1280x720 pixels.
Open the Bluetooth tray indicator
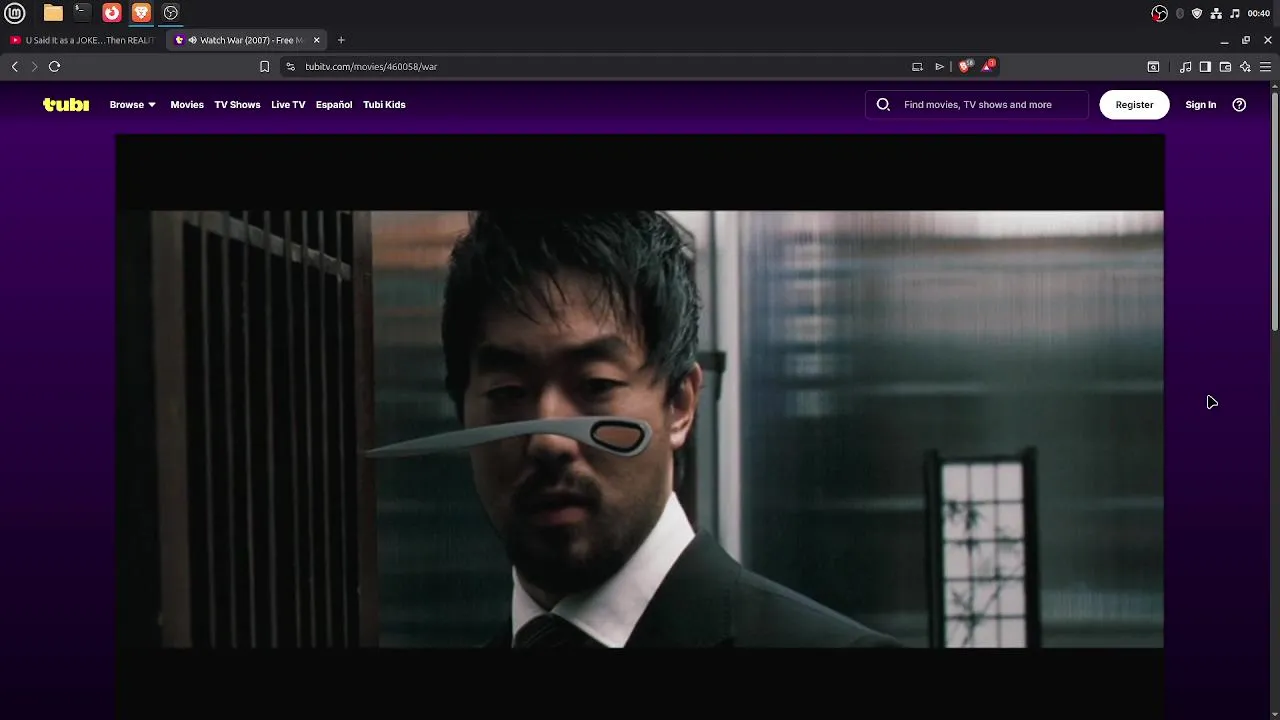coord(1180,13)
